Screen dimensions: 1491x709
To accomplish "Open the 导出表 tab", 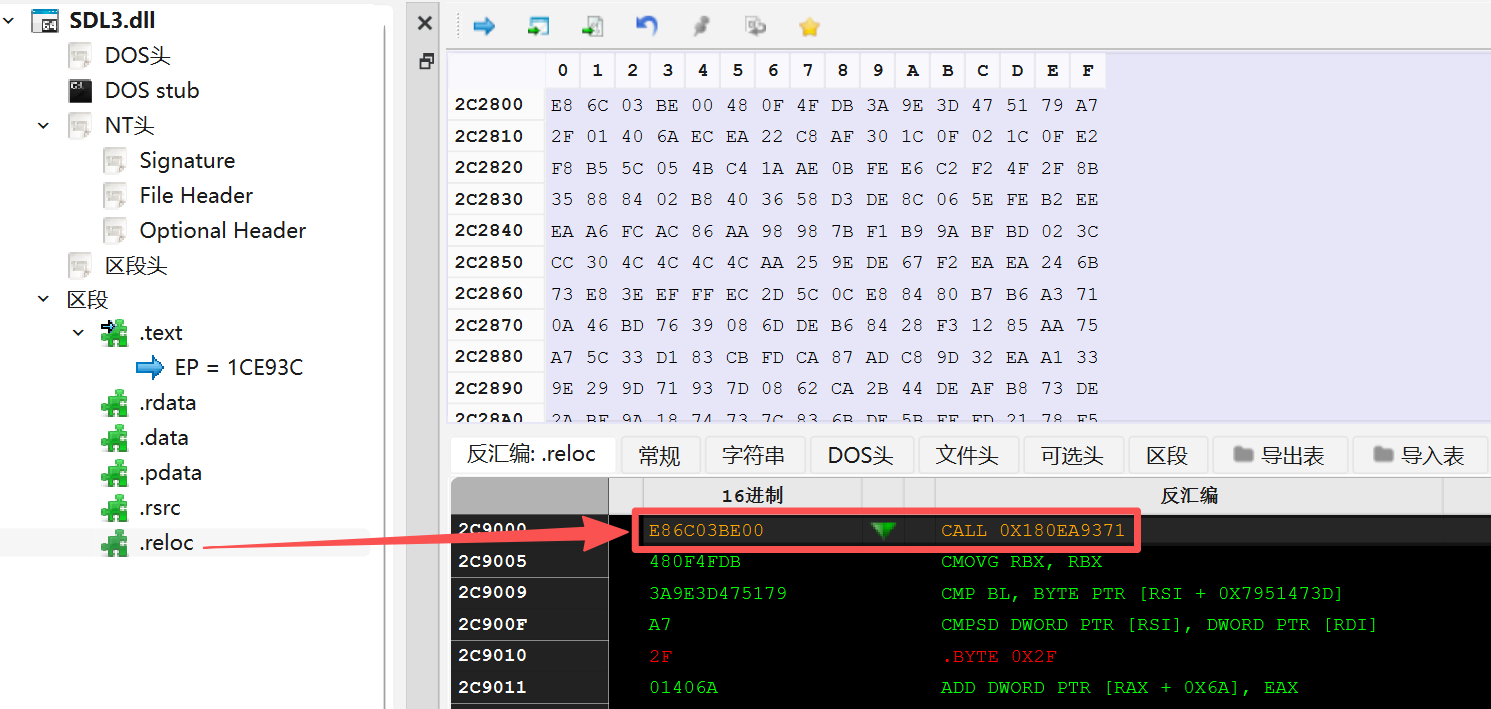I will [1280, 456].
